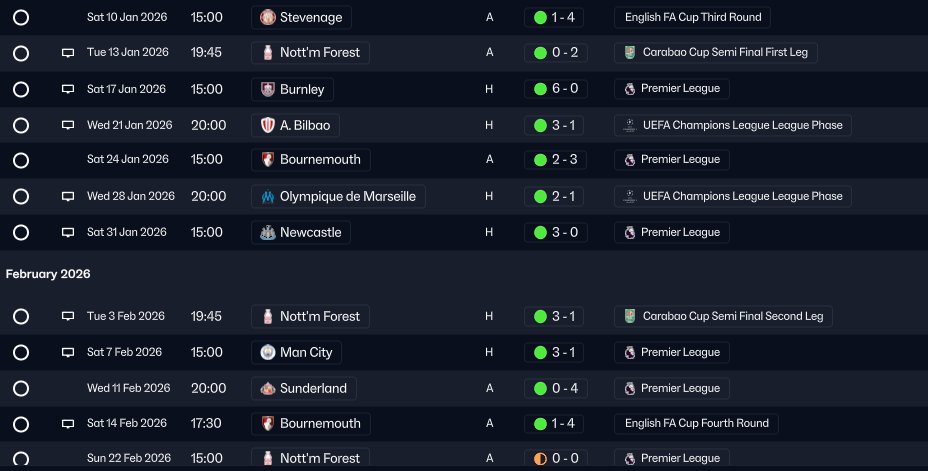Viewport: 928px width, 471px height.
Task: Click the TV broadcast icon for Burnley match
Action: [68, 89]
